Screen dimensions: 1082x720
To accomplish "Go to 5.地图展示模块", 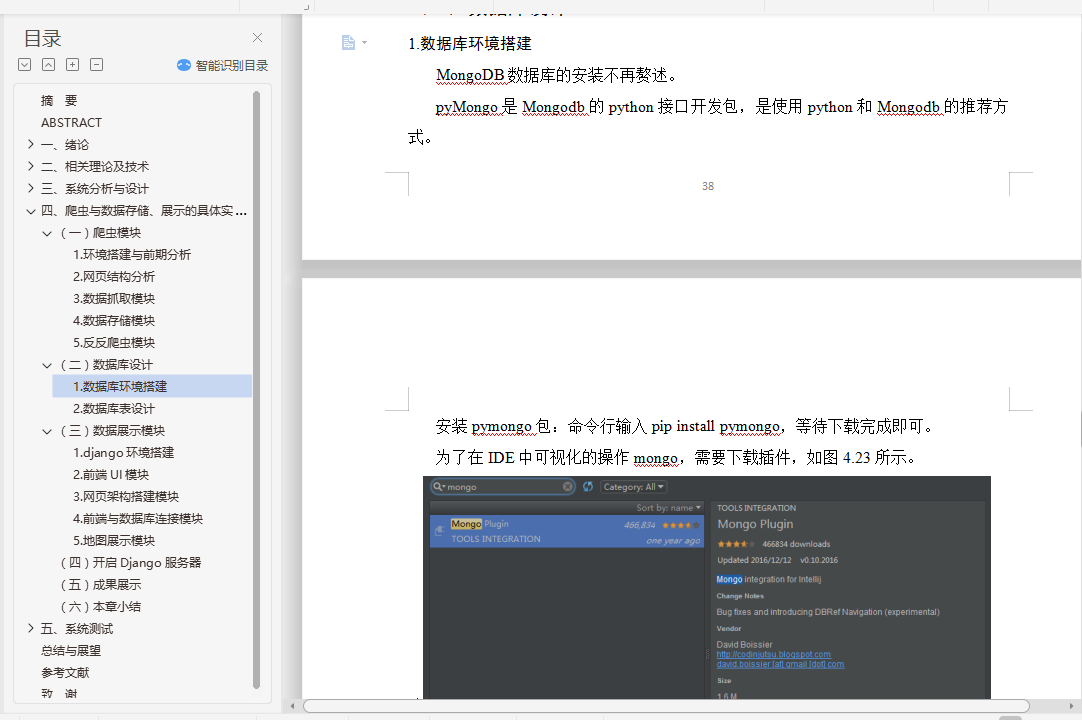I will [x=114, y=541].
